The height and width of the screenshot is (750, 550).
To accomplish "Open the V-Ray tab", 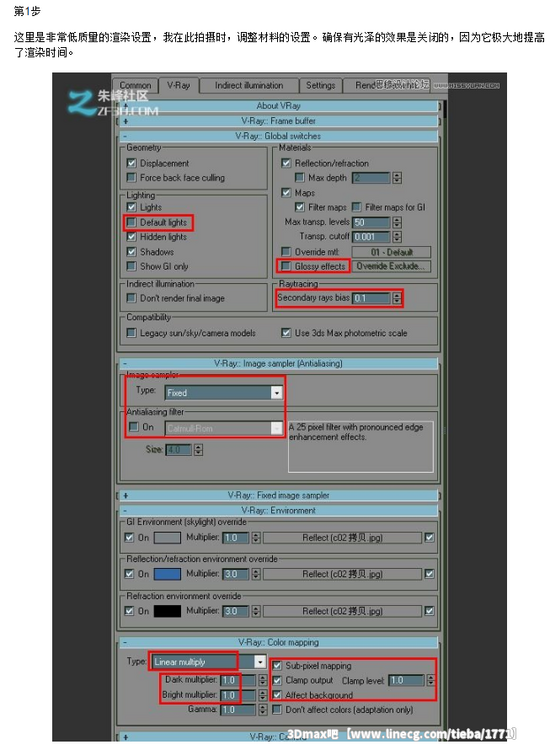I will (178, 85).
